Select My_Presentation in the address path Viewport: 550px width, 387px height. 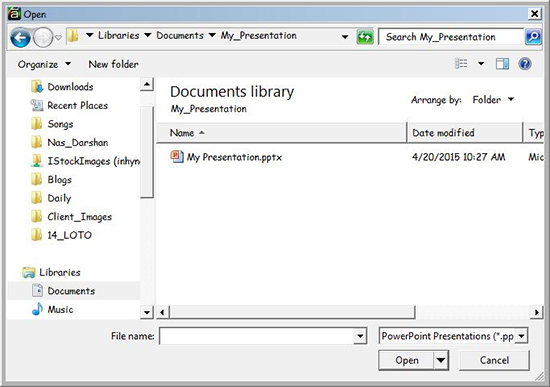point(259,36)
